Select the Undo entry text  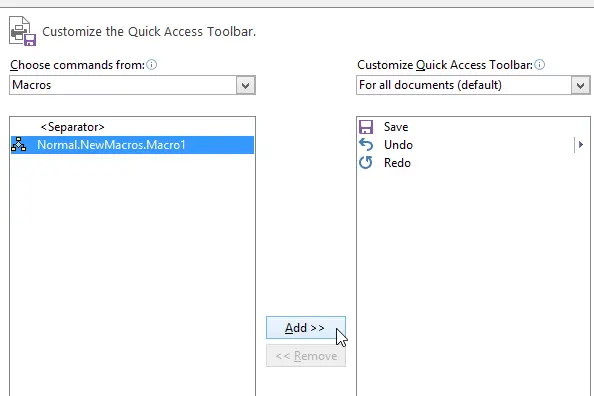coord(398,145)
